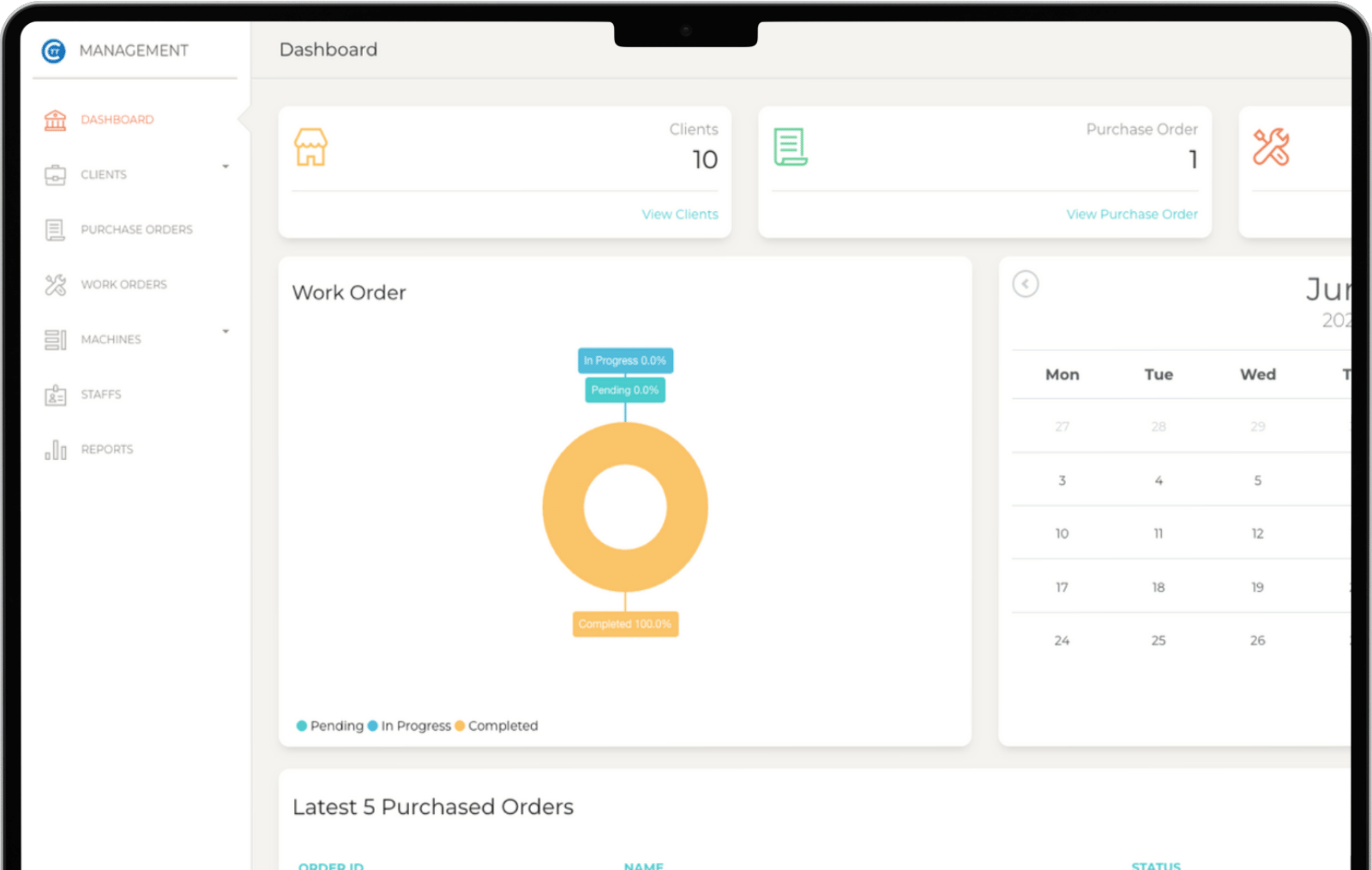
Task: Click the Latest 5 Purchased Orders heading
Action: click(433, 807)
